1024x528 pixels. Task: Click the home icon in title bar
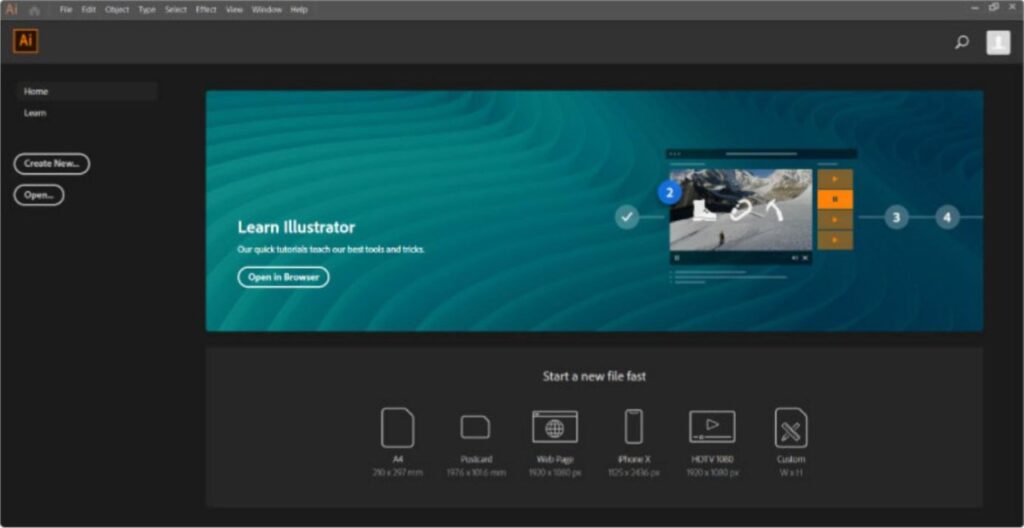click(35, 10)
